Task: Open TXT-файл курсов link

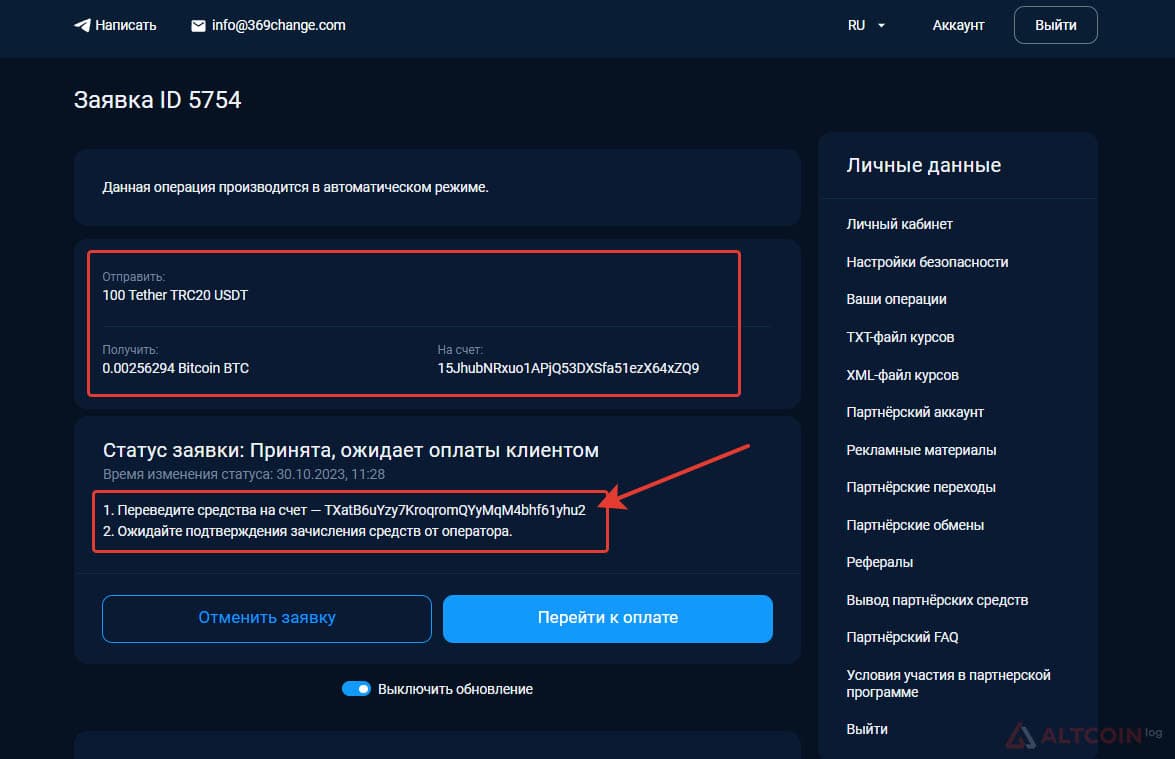Action: (x=900, y=337)
